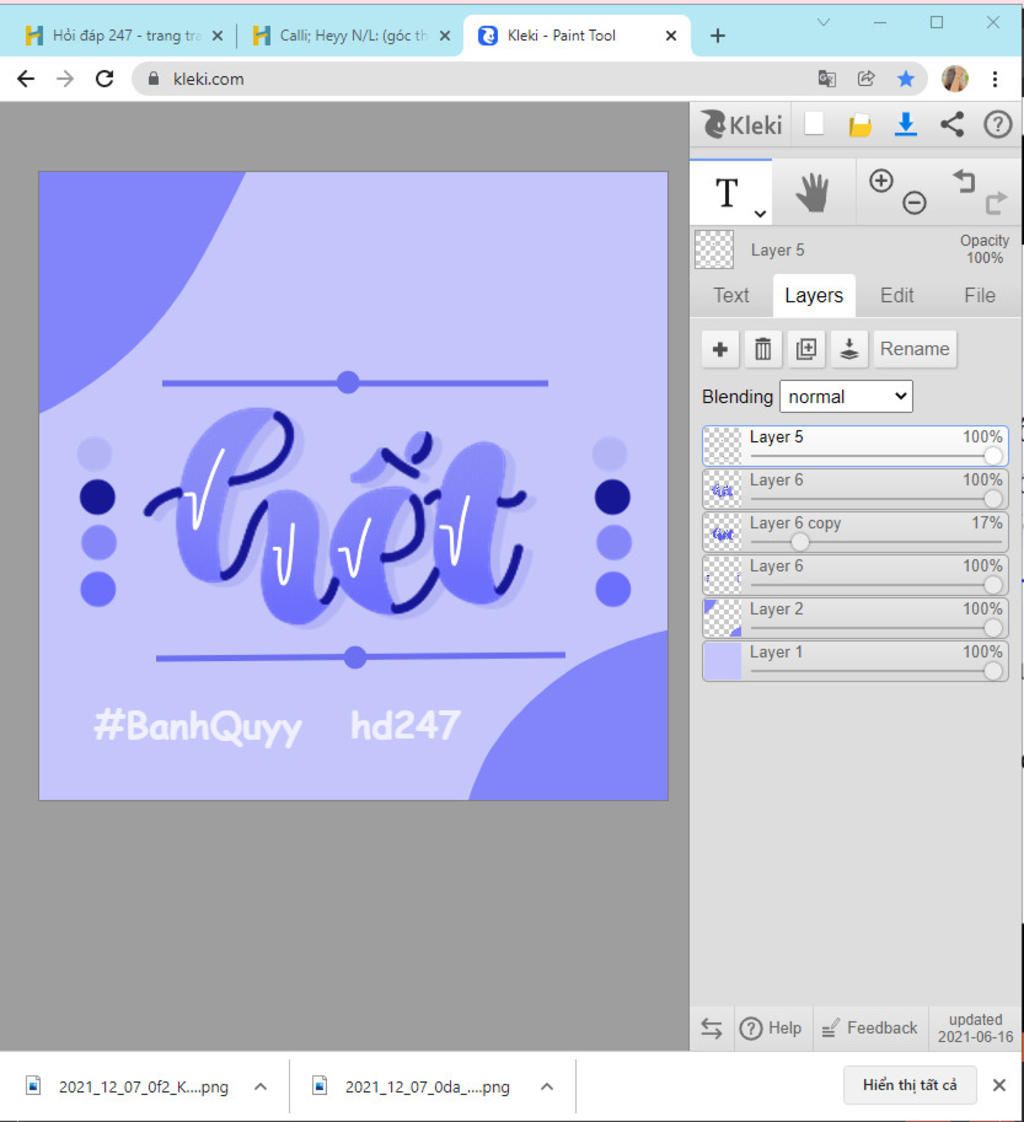Undo the last action in Kleki
The width and height of the screenshot is (1024, 1122).
tap(964, 181)
